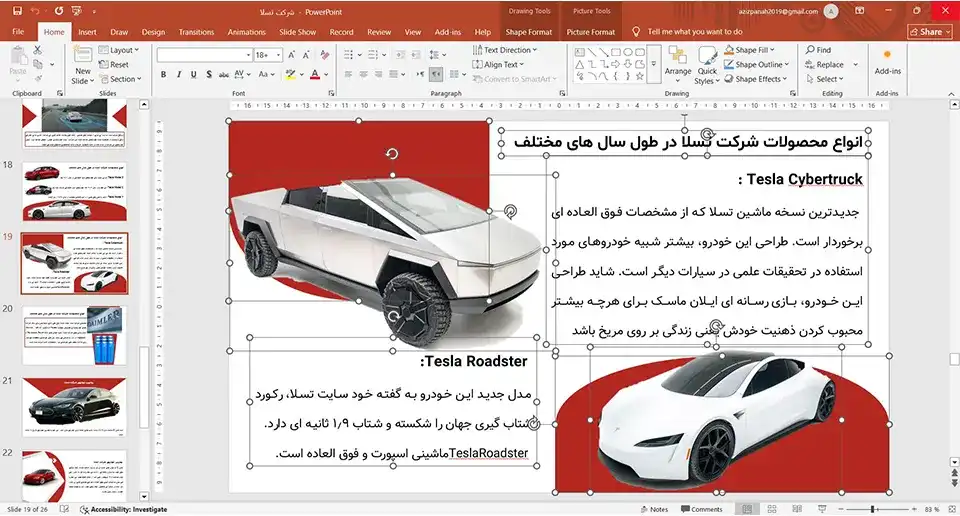
Task: Click Increase Font Size icon
Action: pos(291,55)
